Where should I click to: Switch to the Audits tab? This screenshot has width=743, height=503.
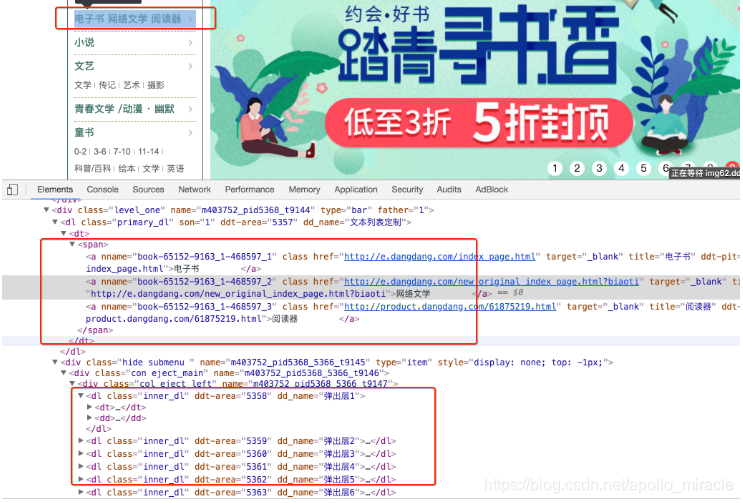pos(449,189)
